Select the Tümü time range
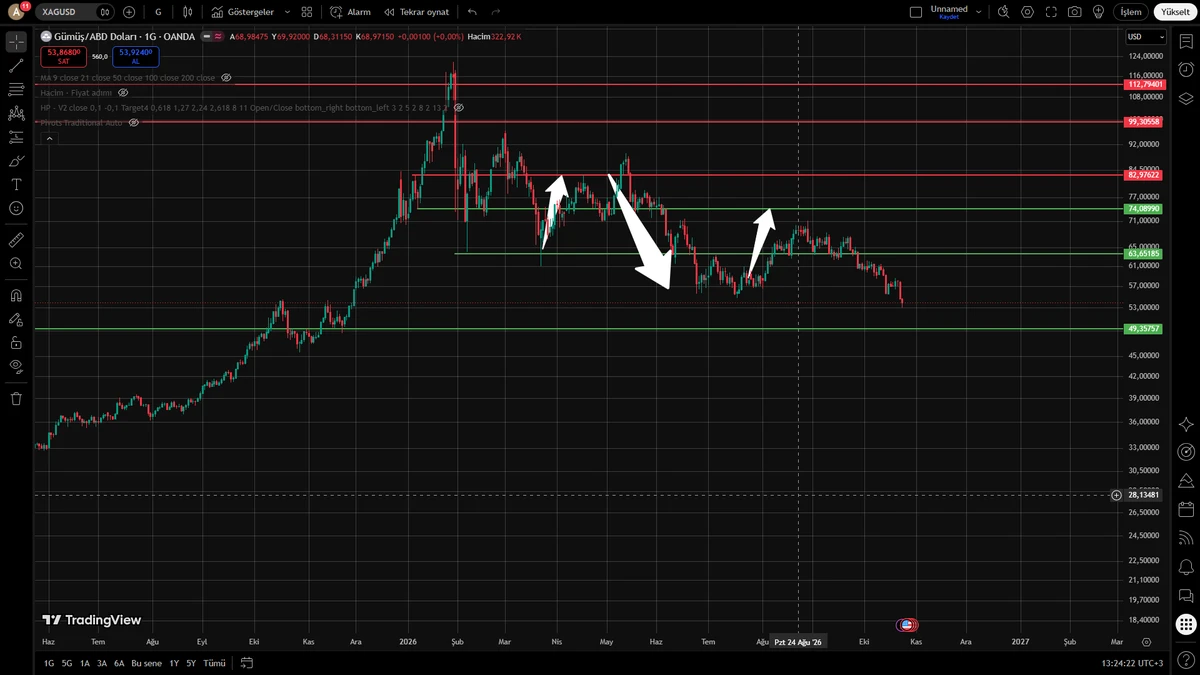 coord(214,663)
